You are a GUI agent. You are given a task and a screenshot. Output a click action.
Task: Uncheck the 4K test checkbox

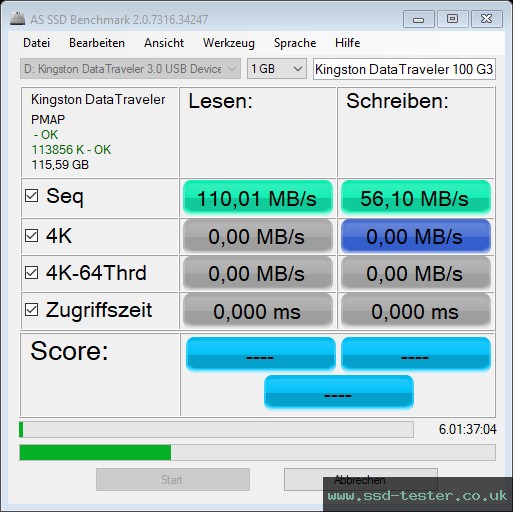coord(32,236)
